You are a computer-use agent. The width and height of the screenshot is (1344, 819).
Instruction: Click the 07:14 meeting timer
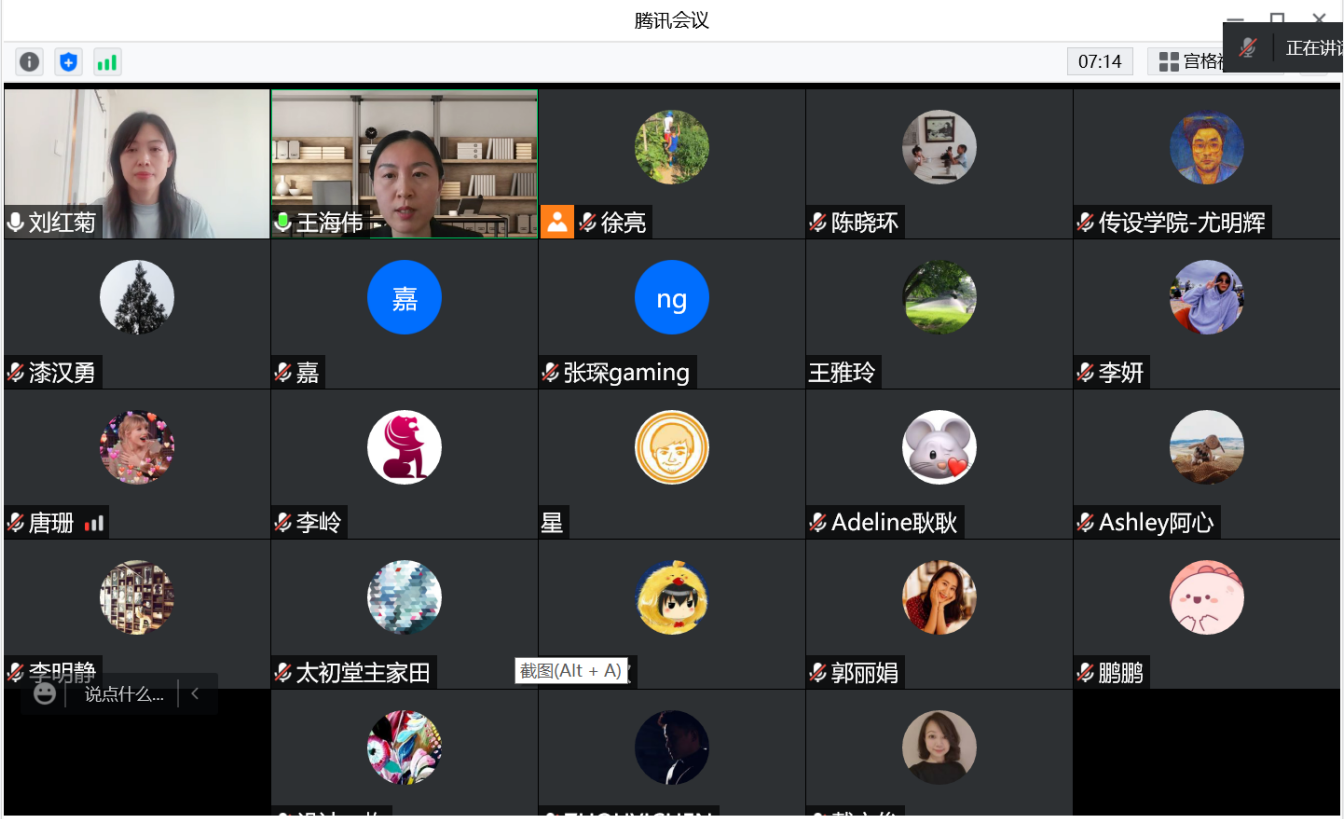click(x=1099, y=62)
